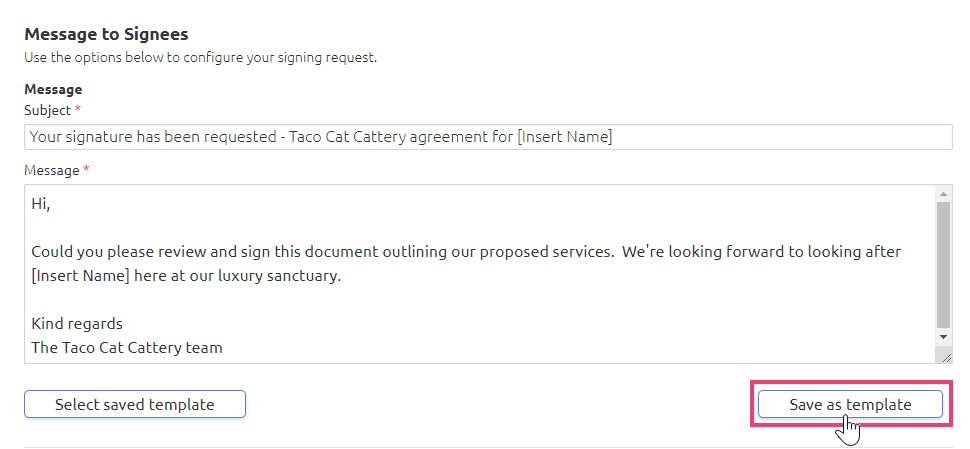Image resolution: width=970 pixels, height=449 pixels.
Task: Place cursor on [Insert Name] in message body
Action: pos(80,276)
